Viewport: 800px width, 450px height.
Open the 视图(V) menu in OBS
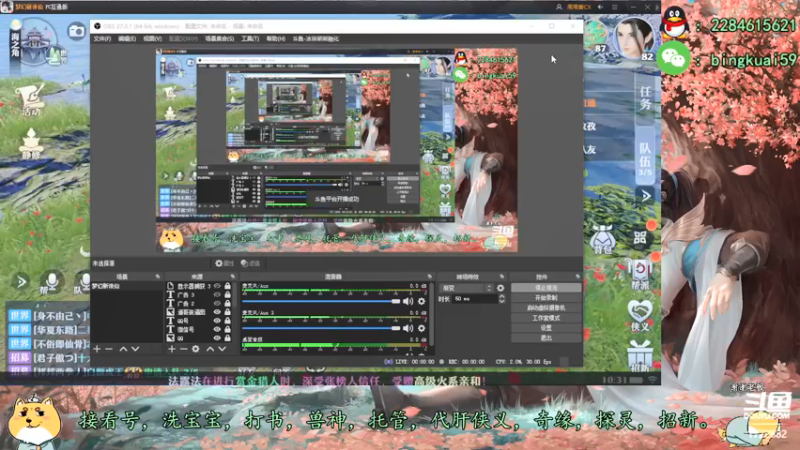pyautogui.click(x=152, y=39)
